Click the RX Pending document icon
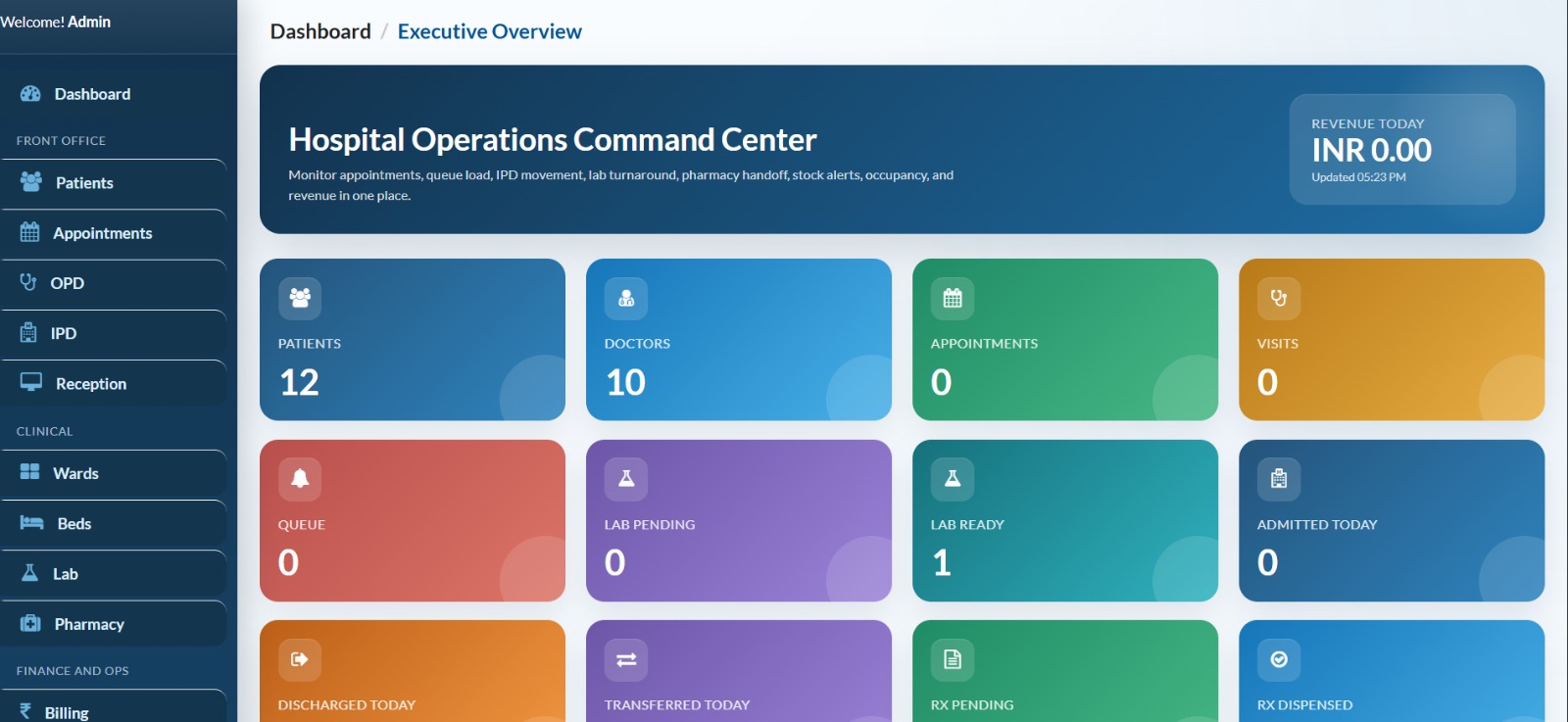 (x=953, y=659)
